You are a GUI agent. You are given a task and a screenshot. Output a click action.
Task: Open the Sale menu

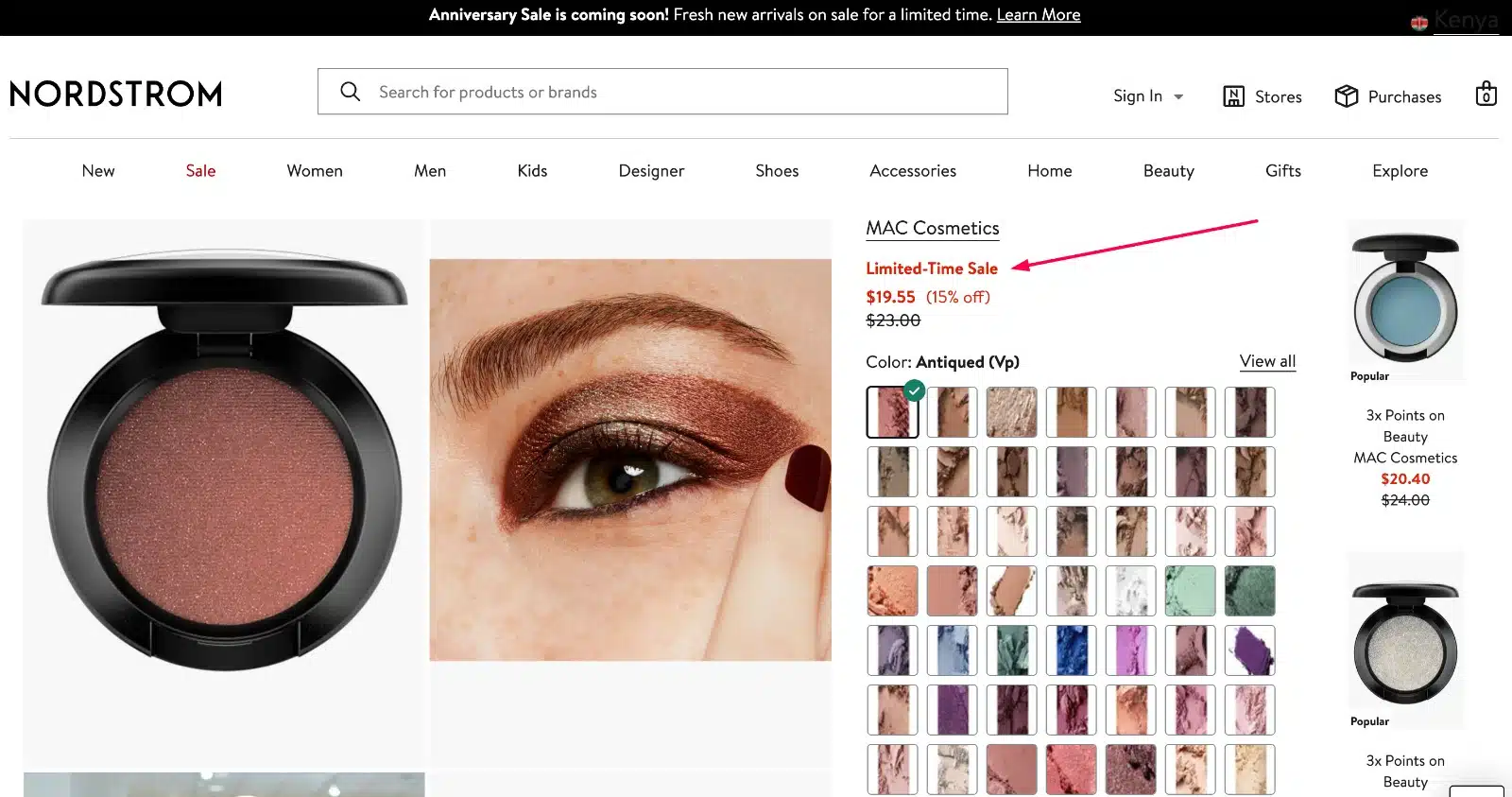click(200, 171)
